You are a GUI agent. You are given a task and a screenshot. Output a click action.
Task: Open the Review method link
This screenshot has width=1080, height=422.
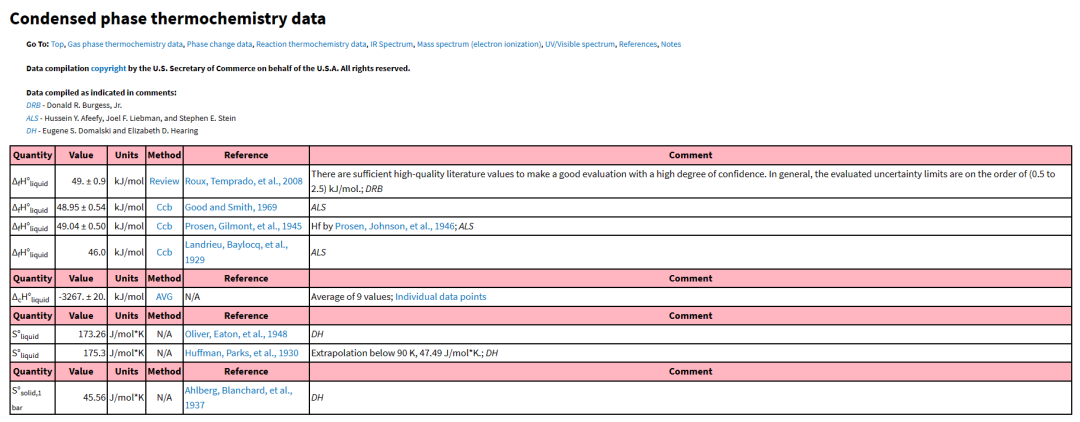coord(164,181)
